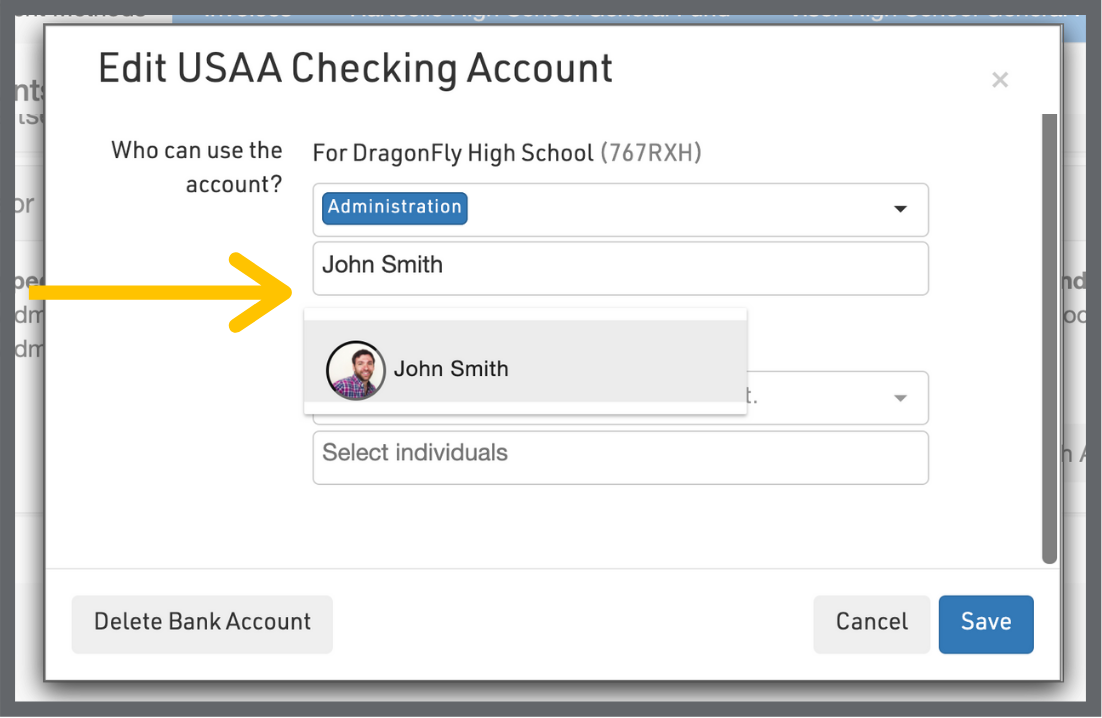Click the blue Administration tag
The image size is (1102, 718).
394,208
